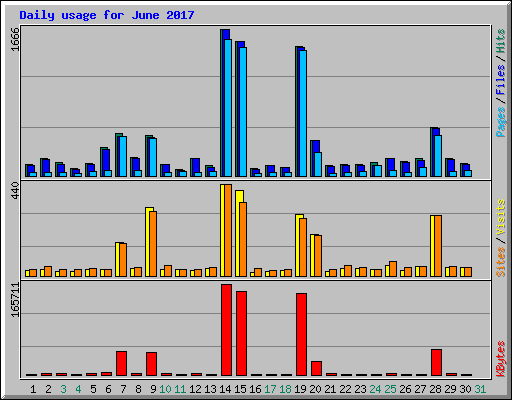512x400 pixels.
Task: Click the 'Files' legend label
Action: tap(500, 80)
